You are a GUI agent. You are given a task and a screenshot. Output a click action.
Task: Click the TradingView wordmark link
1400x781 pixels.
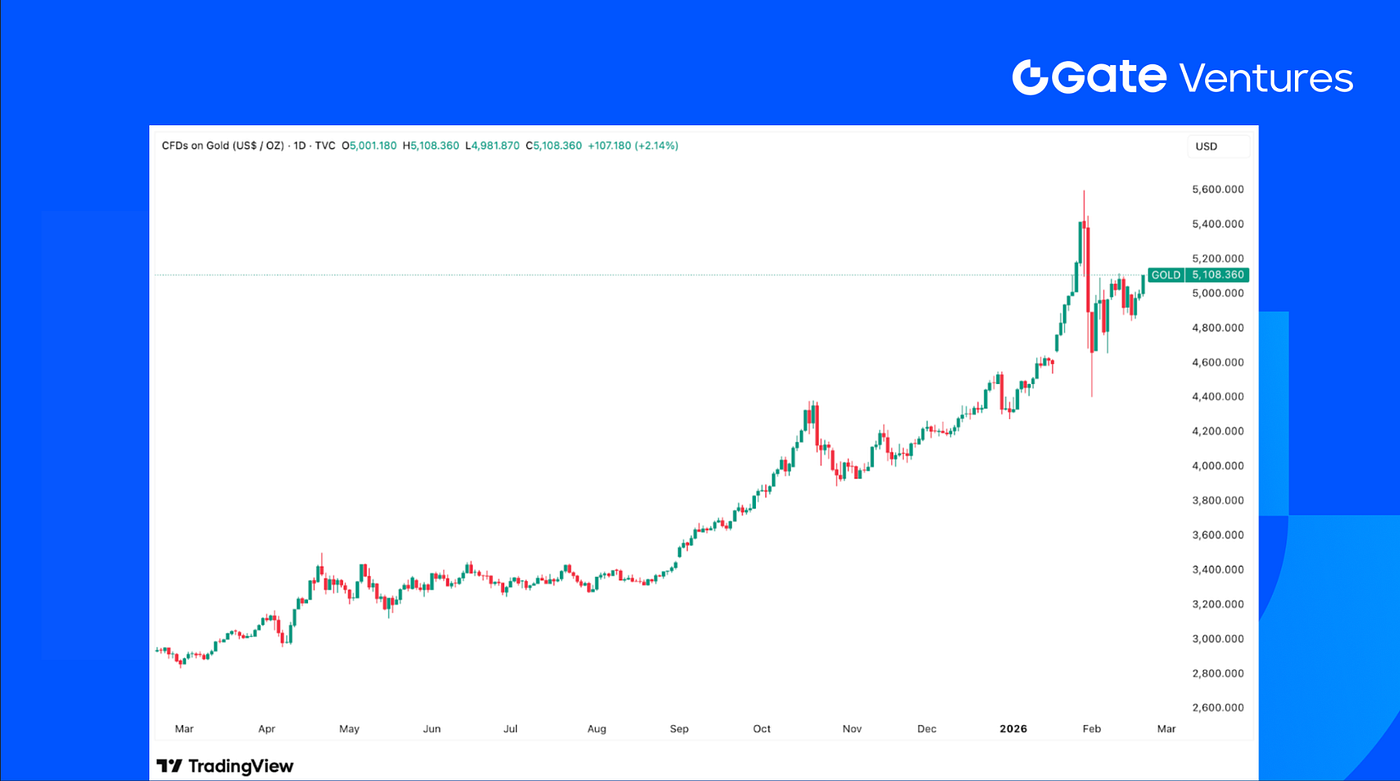239,766
